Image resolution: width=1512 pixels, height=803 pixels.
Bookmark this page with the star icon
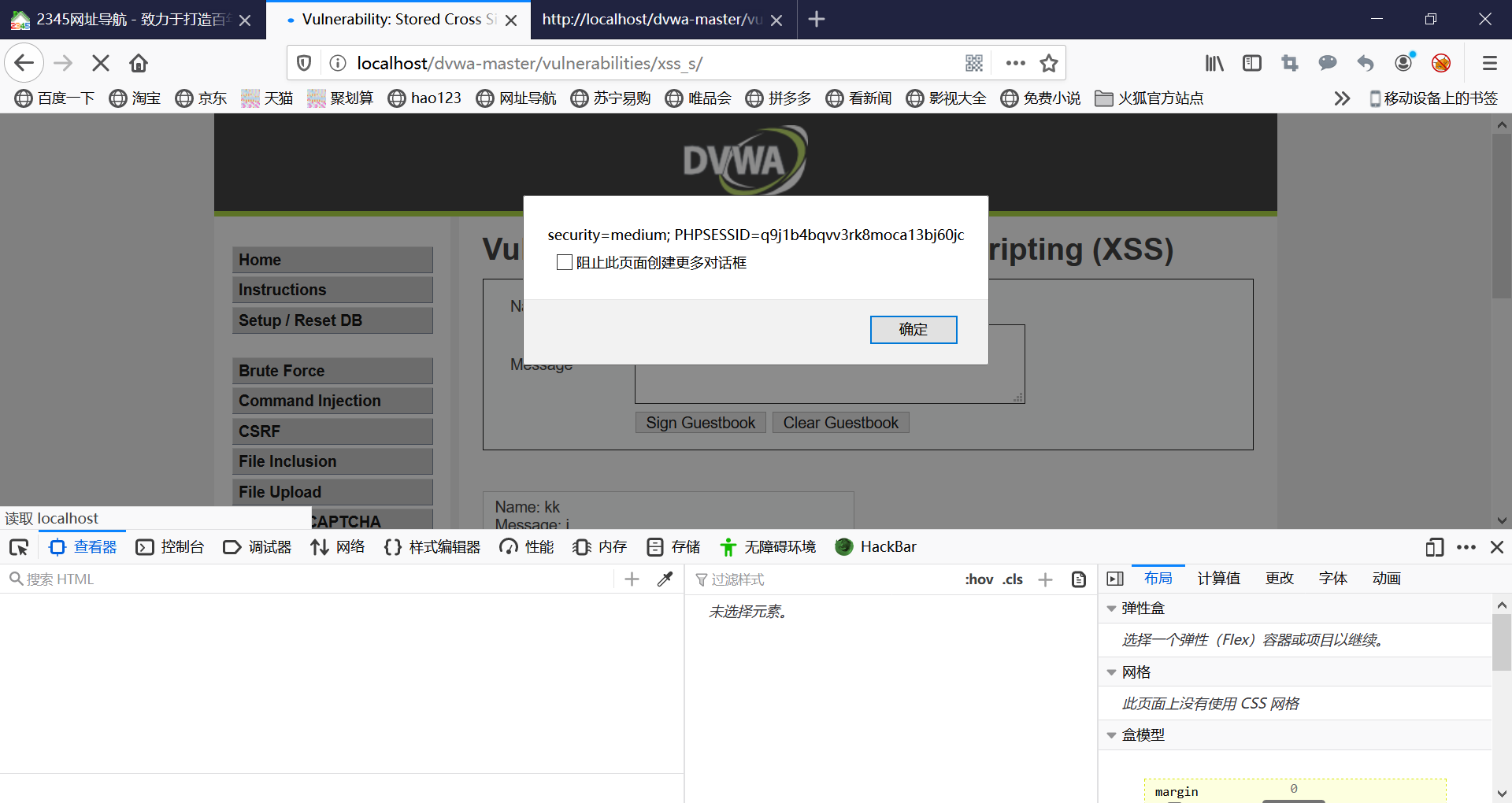point(1049,63)
